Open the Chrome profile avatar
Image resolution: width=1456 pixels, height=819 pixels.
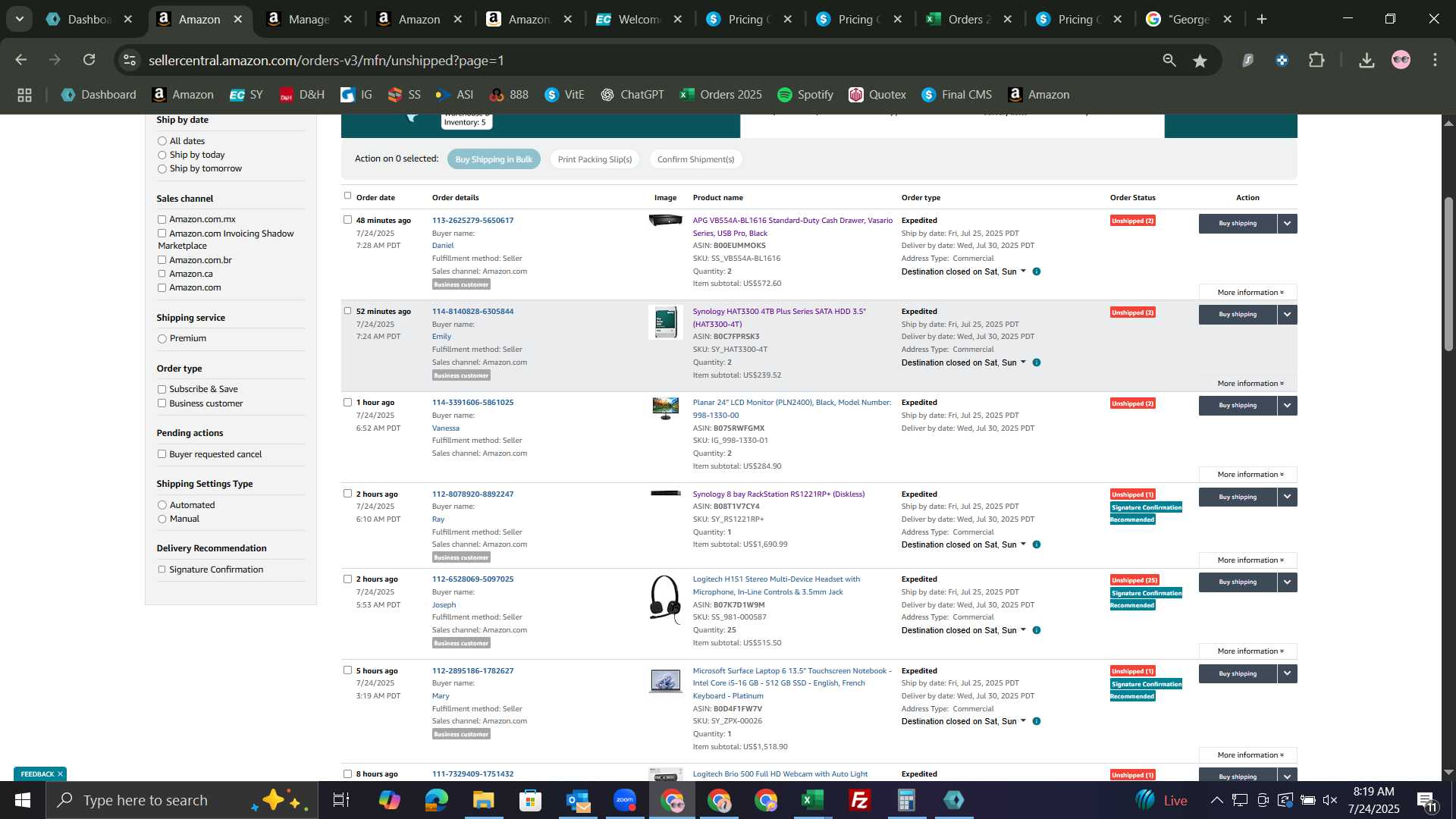click(1401, 60)
